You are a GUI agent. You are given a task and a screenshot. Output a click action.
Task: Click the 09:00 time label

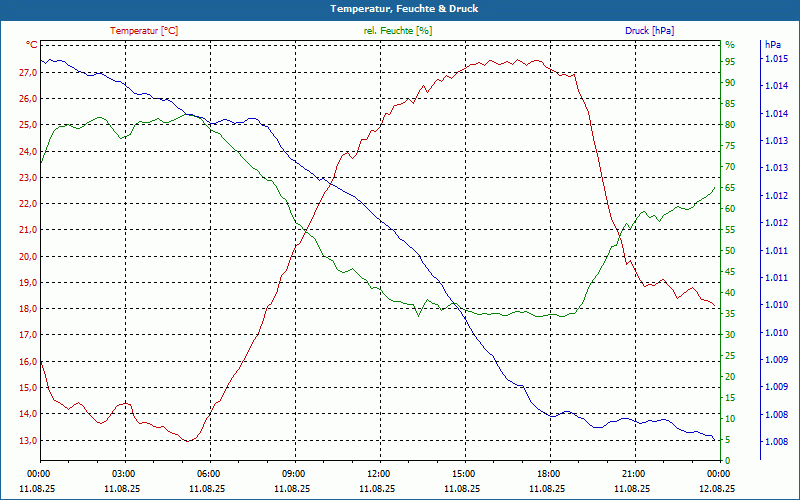293,473
